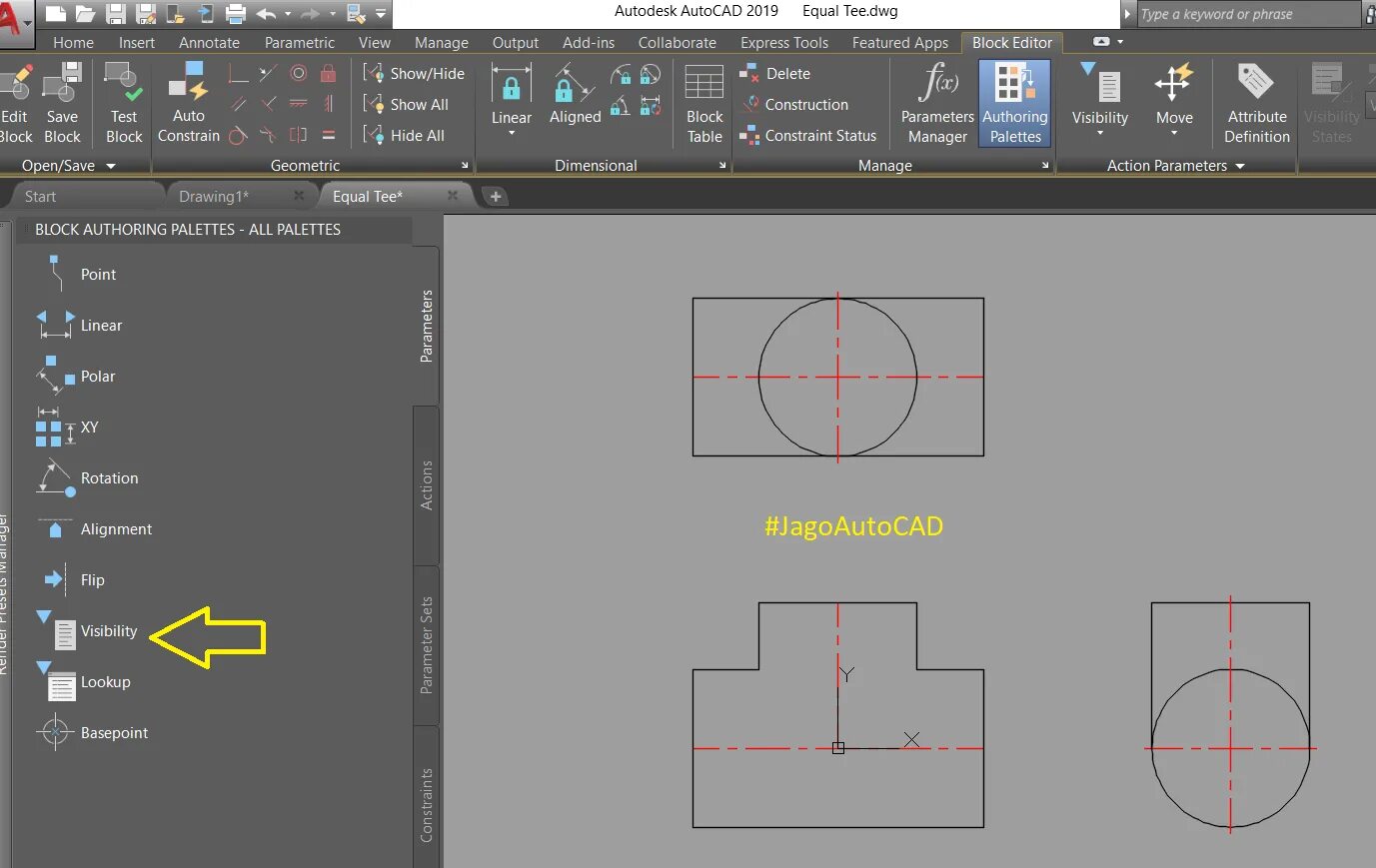Click Delete constraints in Manage panel
The image size is (1376, 868).
[x=774, y=73]
